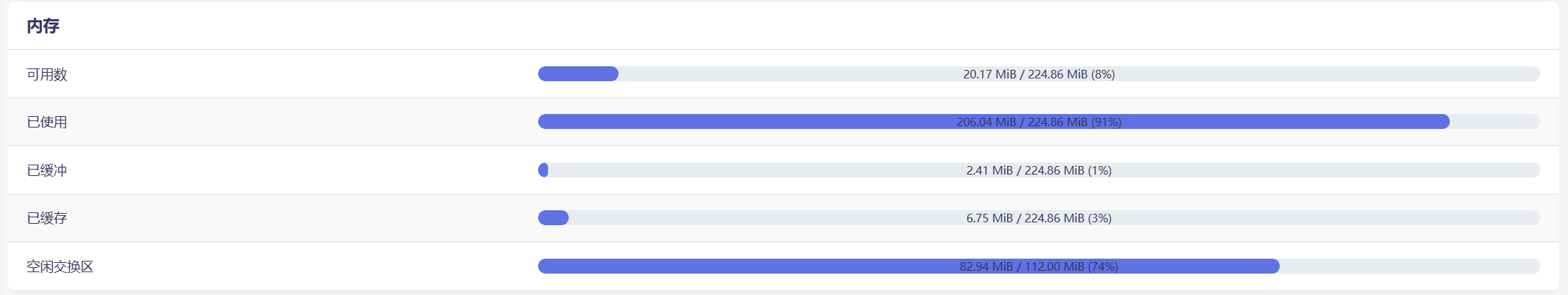Click the 已缓存 row label
The width and height of the screenshot is (1568, 295).
(x=47, y=218)
